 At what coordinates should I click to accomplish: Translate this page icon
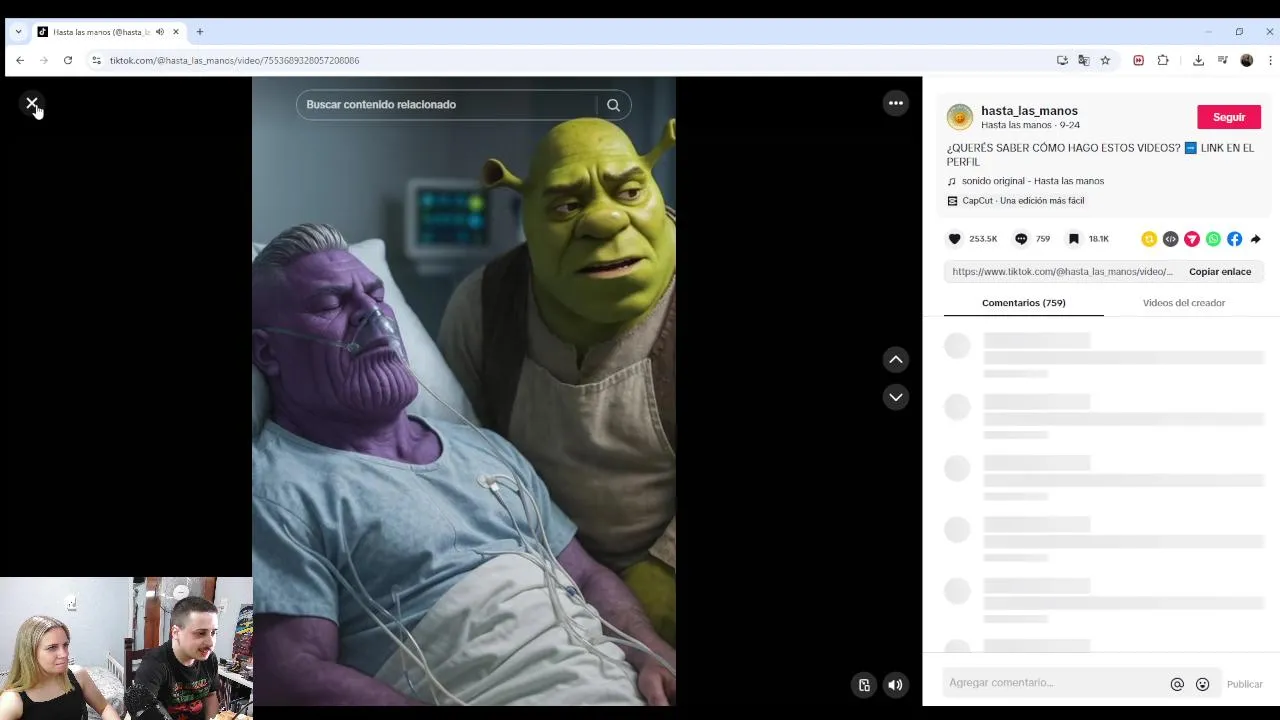pyautogui.click(x=1084, y=60)
